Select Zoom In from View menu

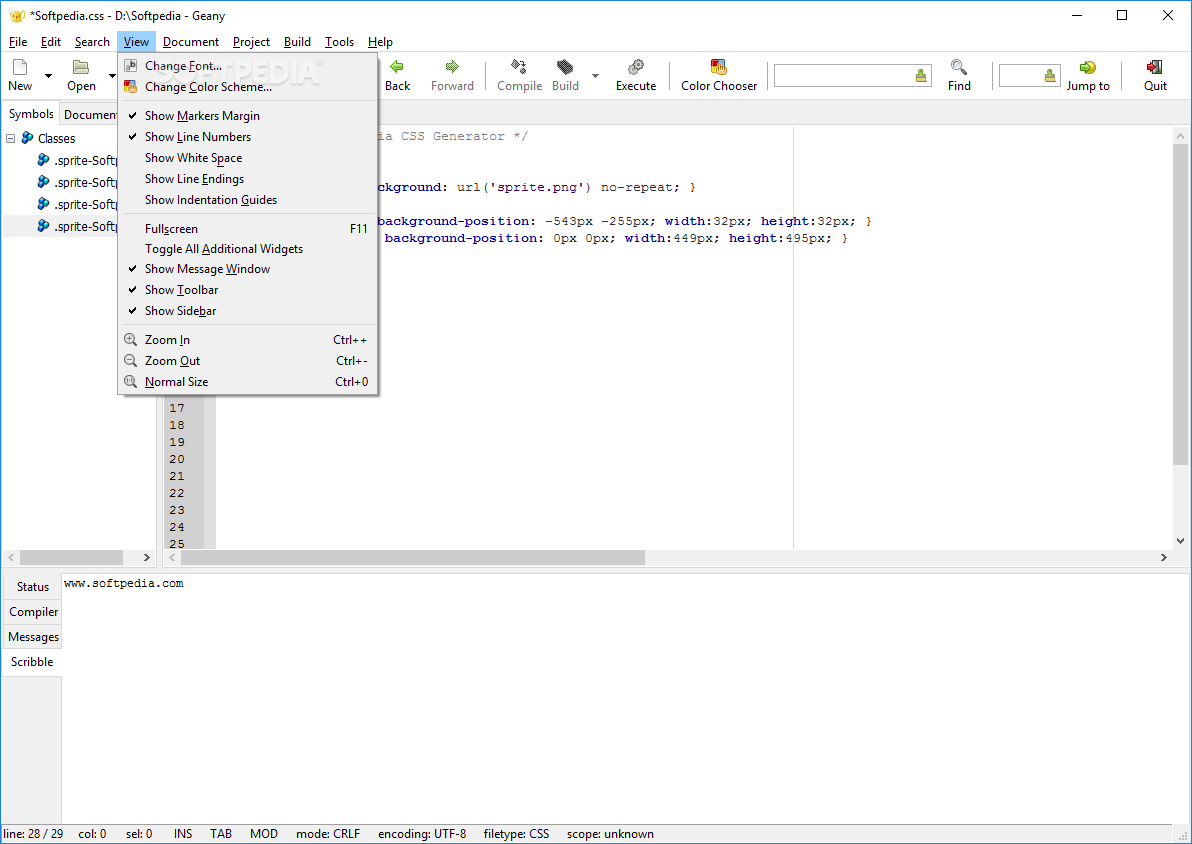pos(248,340)
